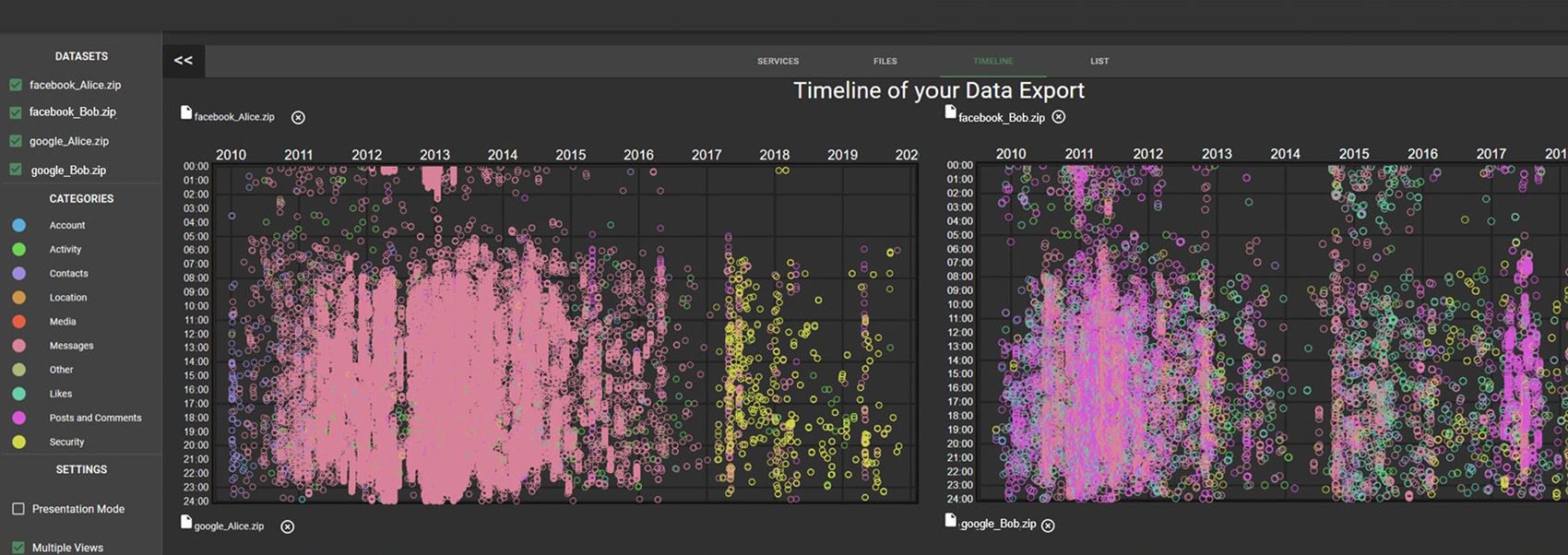The width and height of the screenshot is (1568, 555).
Task: Click the facebook_Bob.zip label in DATASETS list
Action: 73,112
